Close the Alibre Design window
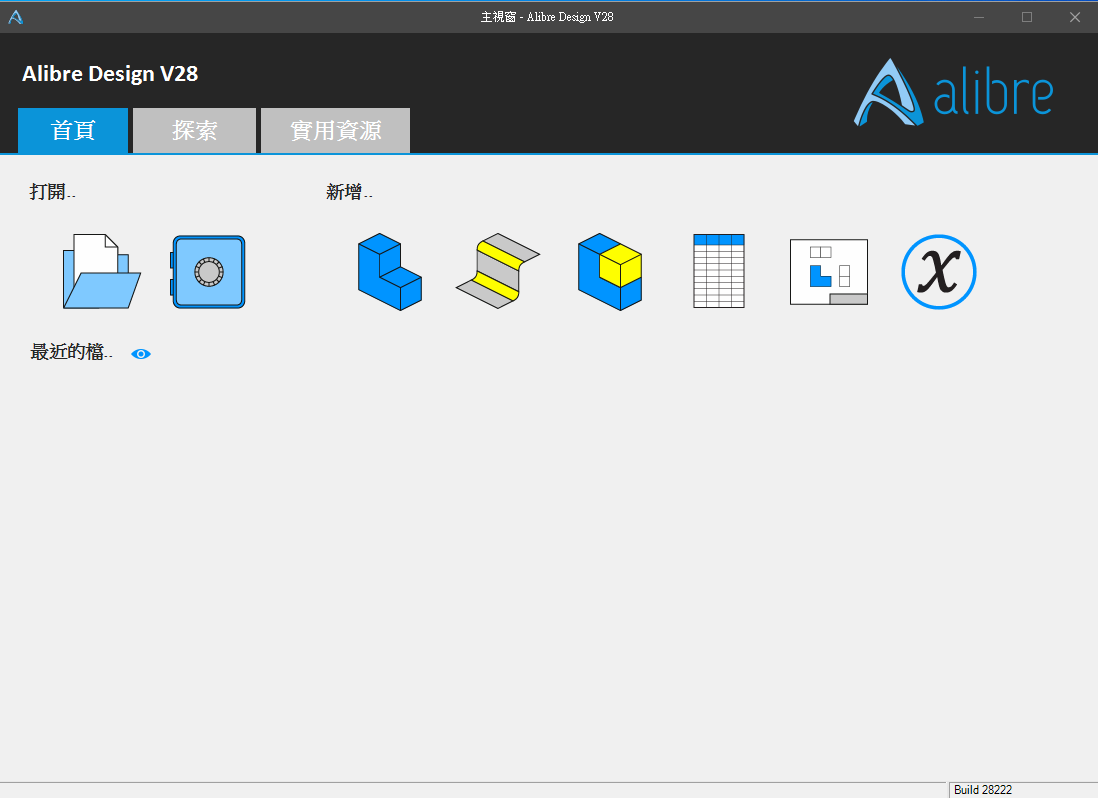Image resolution: width=1098 pixels, height=798 pixels. [1075, 17]
